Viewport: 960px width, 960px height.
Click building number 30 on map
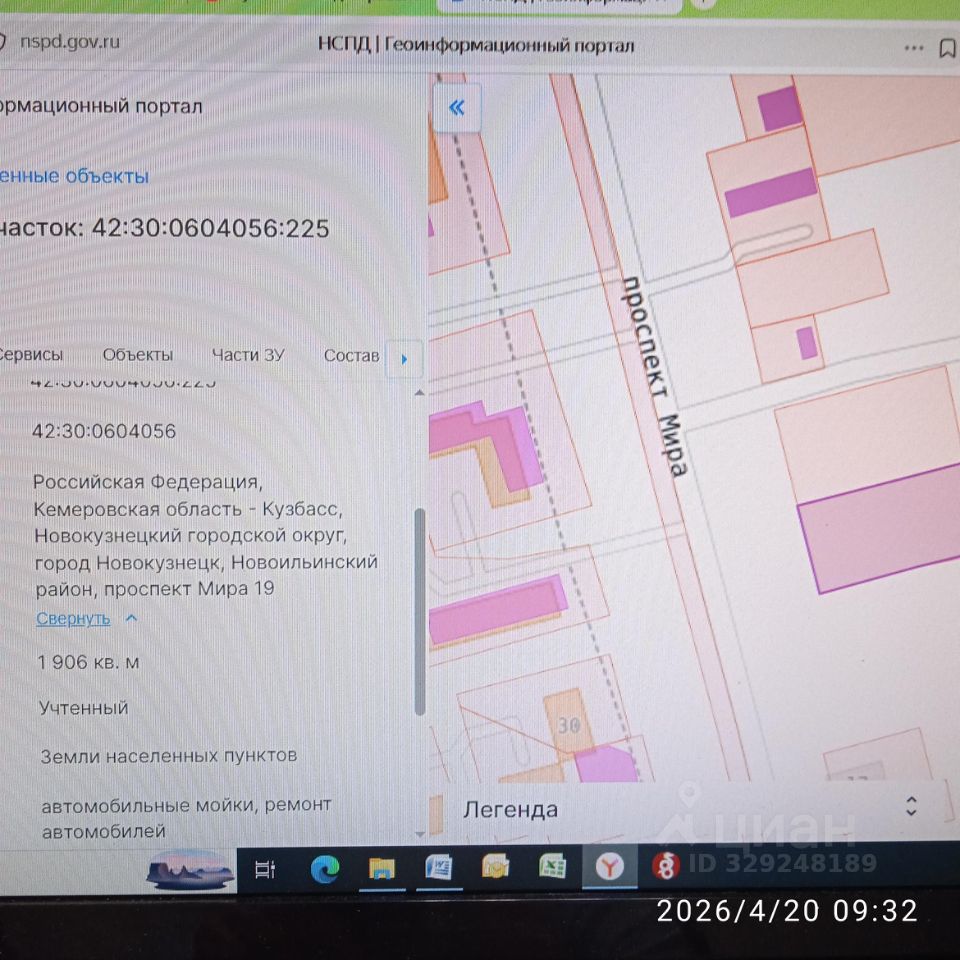[569, 726]
